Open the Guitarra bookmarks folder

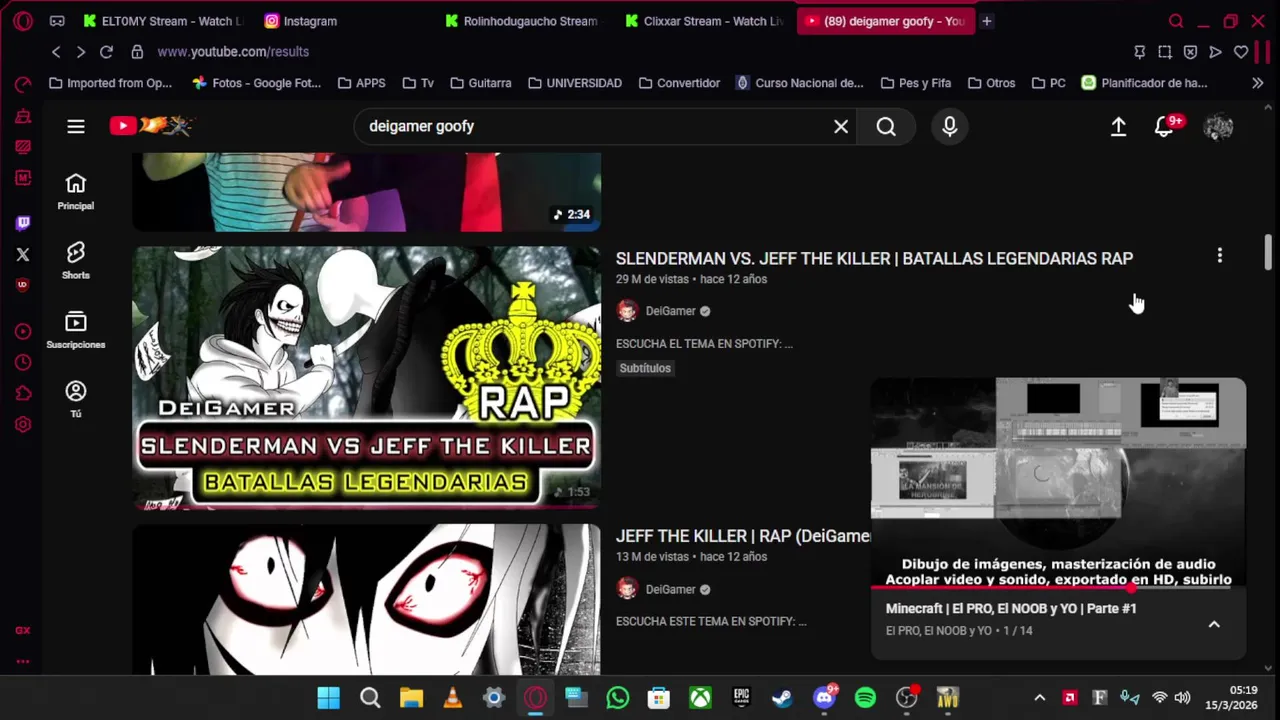pyautogui.click(x=480, y=83)
